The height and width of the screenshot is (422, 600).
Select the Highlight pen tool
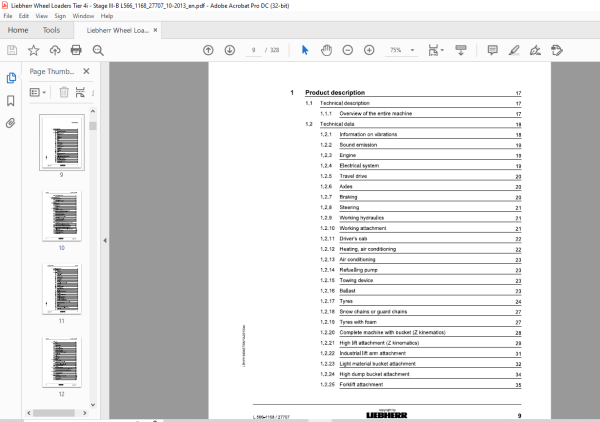pyautogui.click(x=514, y=50)
